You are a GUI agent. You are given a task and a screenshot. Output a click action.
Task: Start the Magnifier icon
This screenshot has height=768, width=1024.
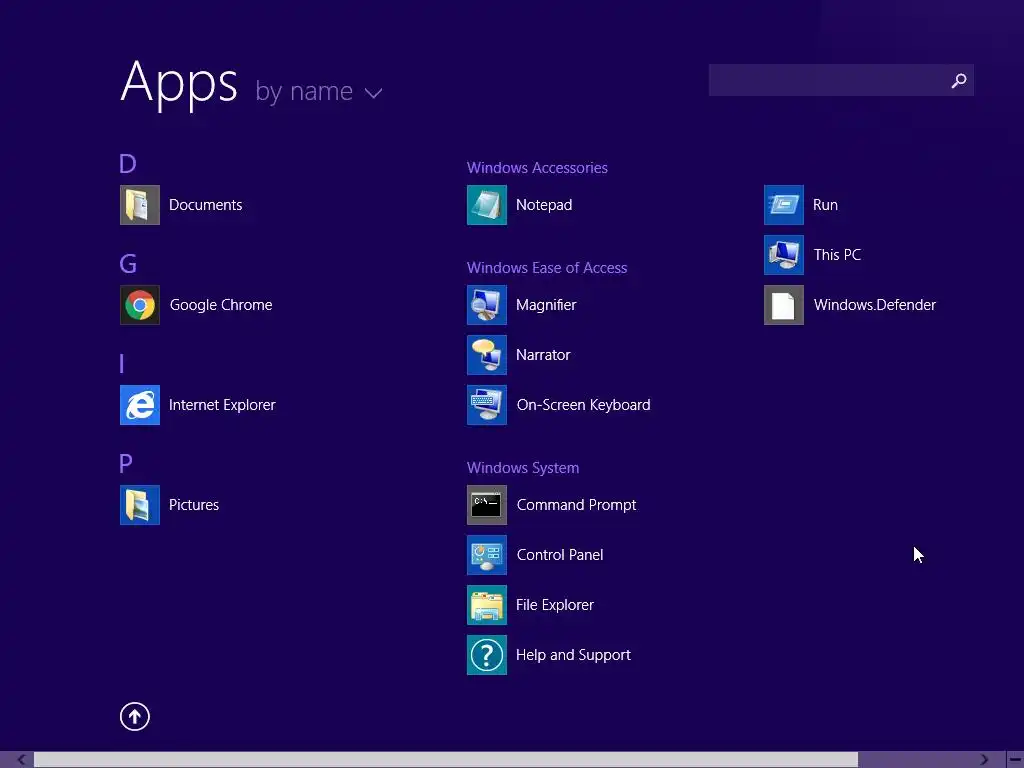pyautogui.click(x=487, y=305)
